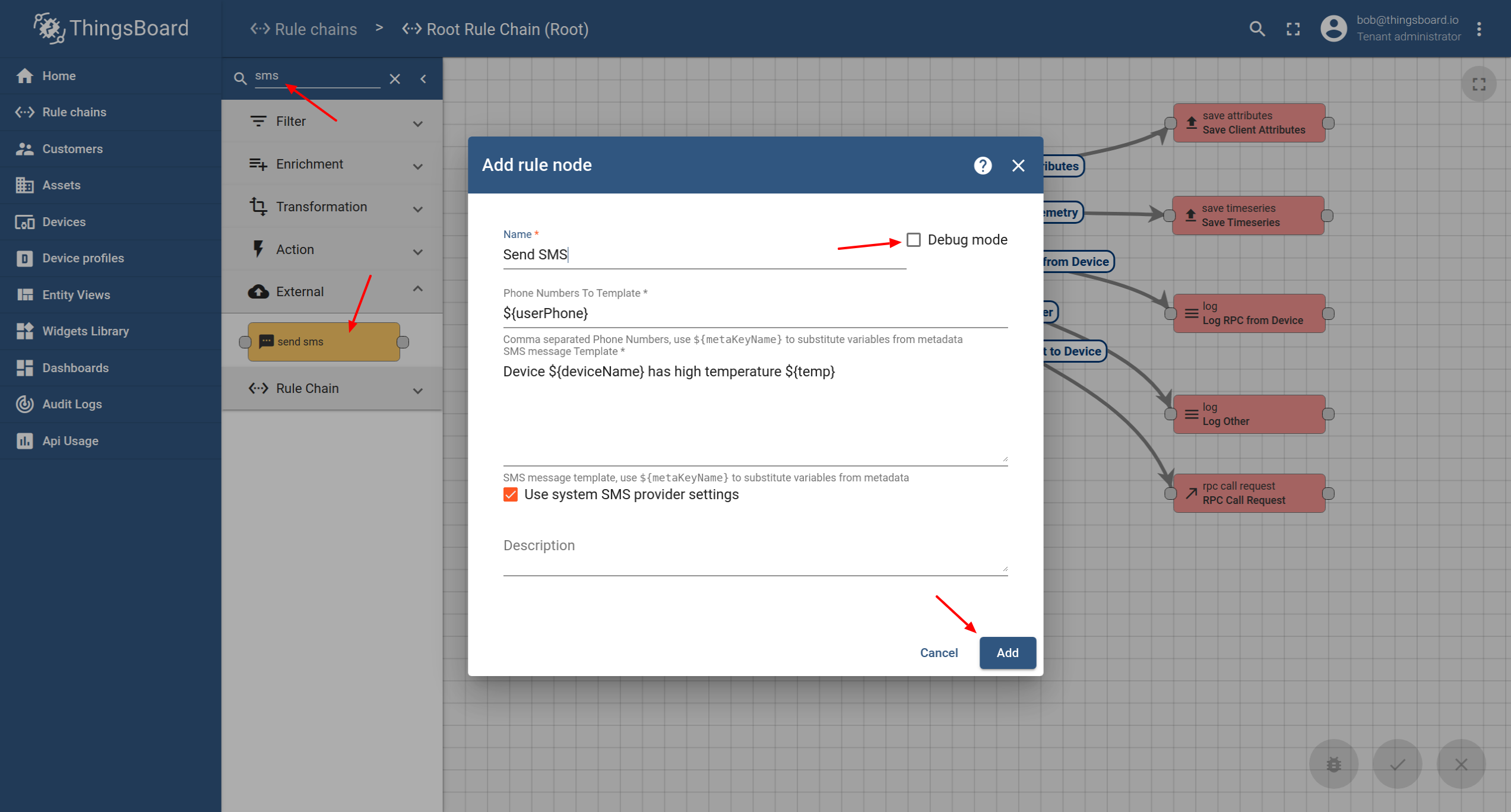Click canvas fullscreen expand icon
The image size is (1511, 812).
[x=1479, y=84]
